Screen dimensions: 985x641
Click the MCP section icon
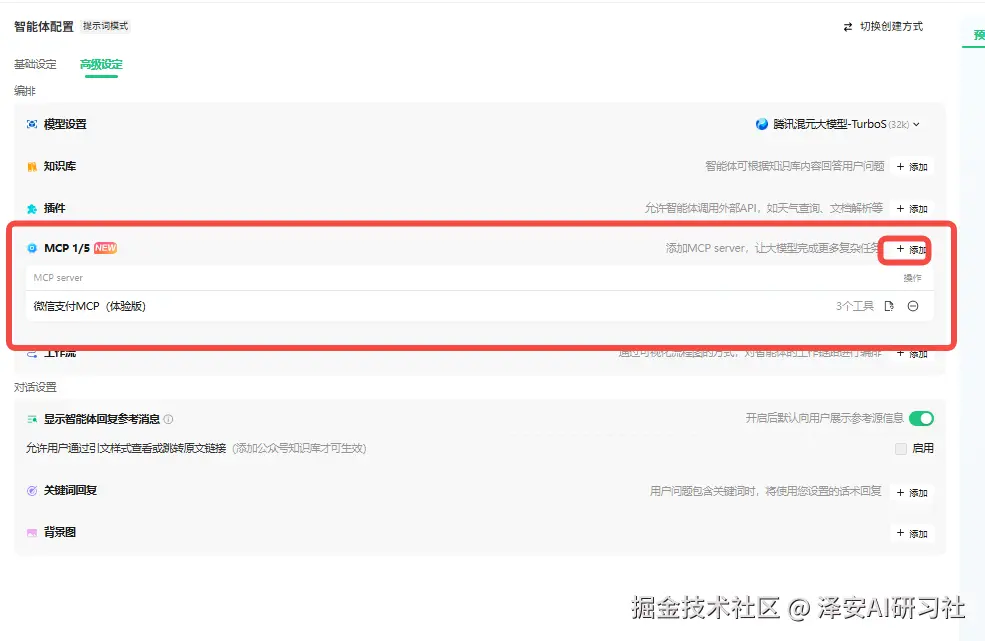[x=32, y=248]
